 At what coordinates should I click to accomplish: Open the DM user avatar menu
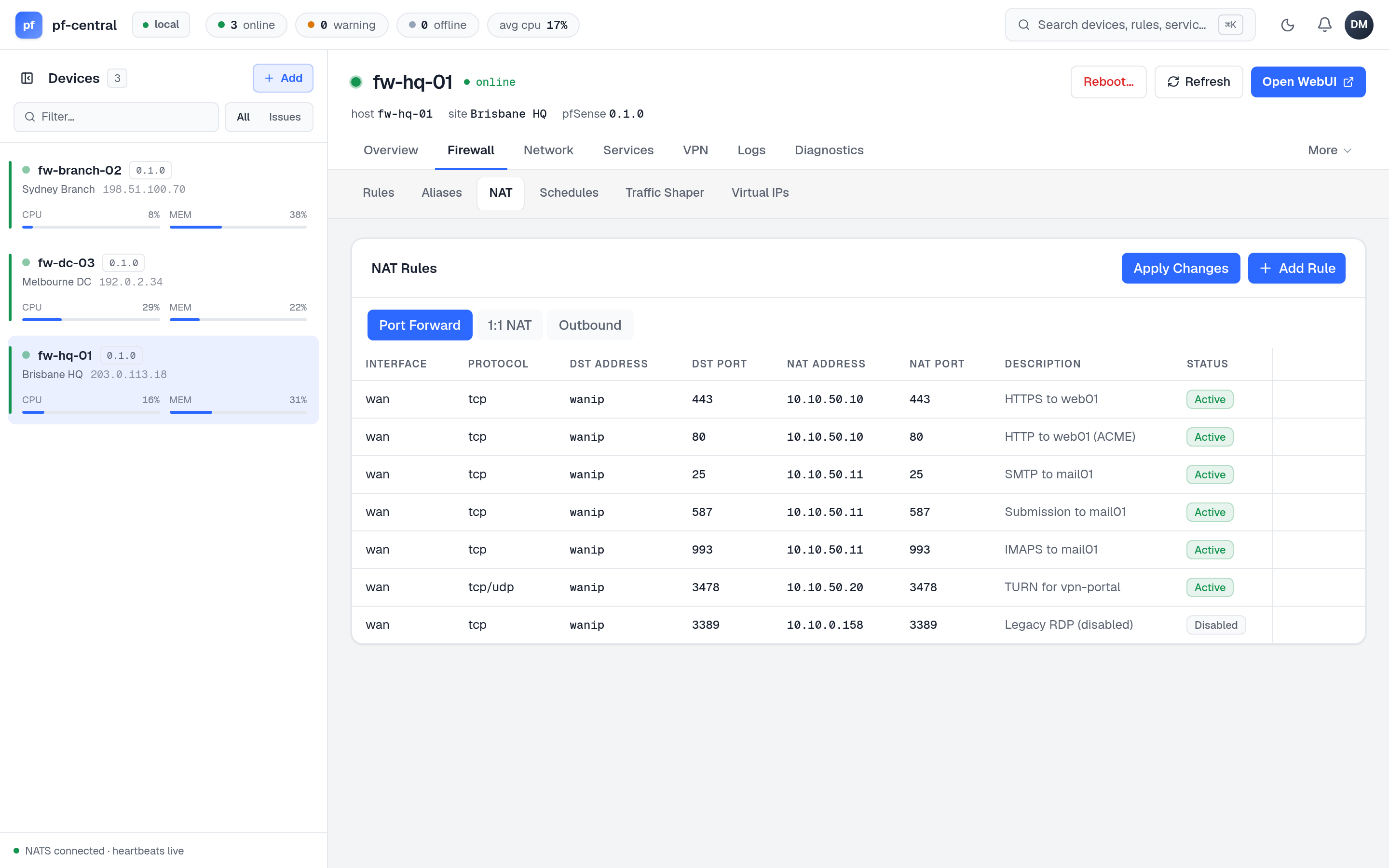pos(1359,25)
